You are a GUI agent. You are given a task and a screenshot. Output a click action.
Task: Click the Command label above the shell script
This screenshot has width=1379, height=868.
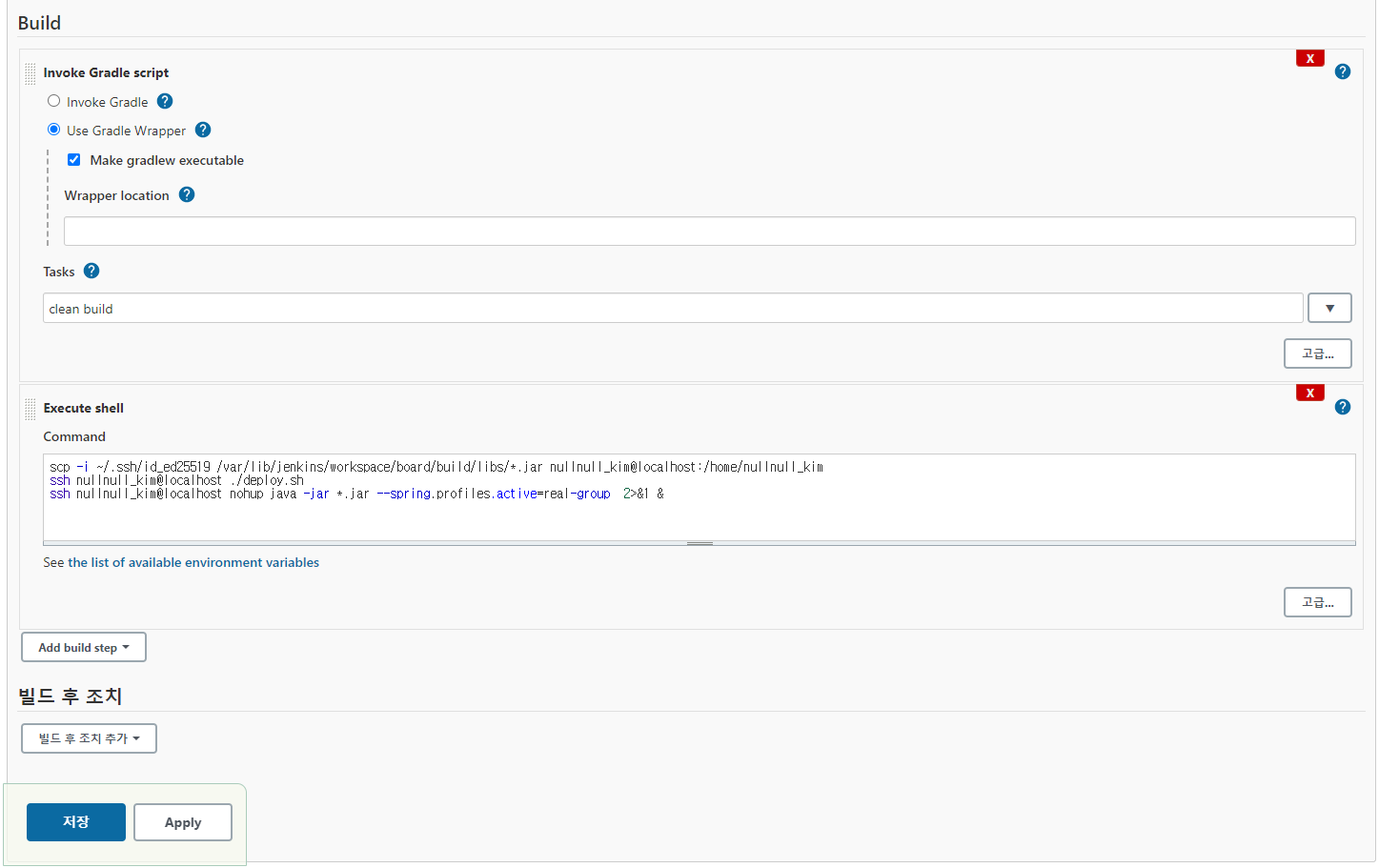click(x=74, y=436)
